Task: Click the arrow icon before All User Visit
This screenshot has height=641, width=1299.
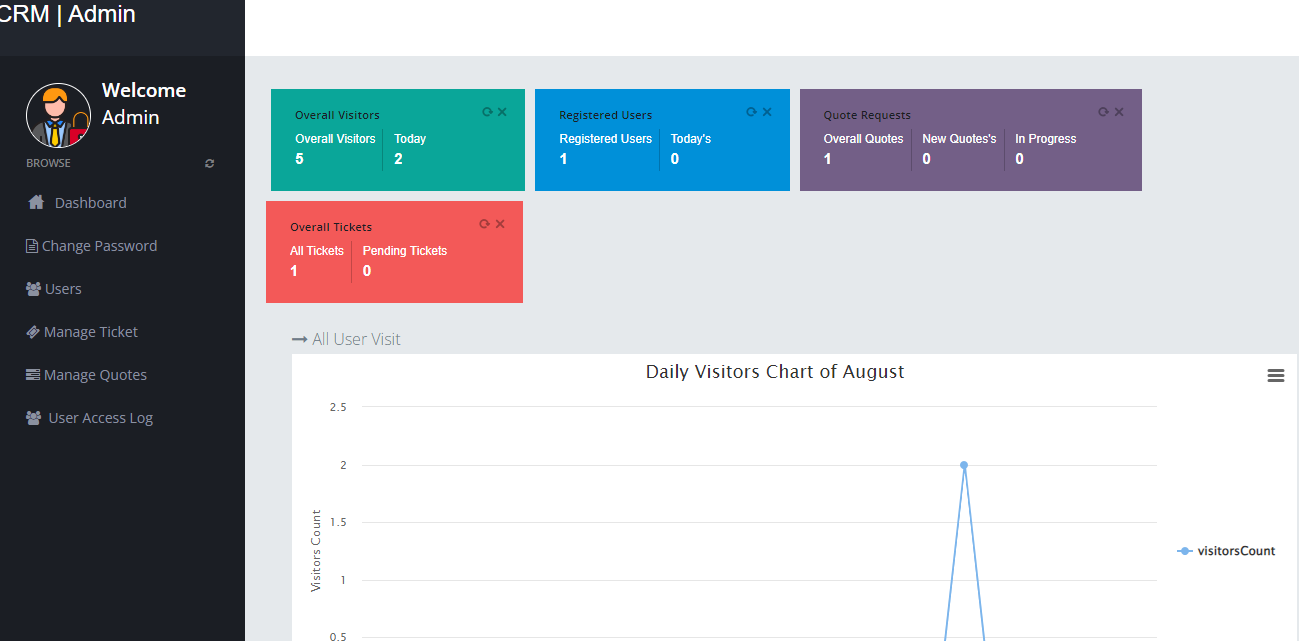Action: [x=299, y=340]
